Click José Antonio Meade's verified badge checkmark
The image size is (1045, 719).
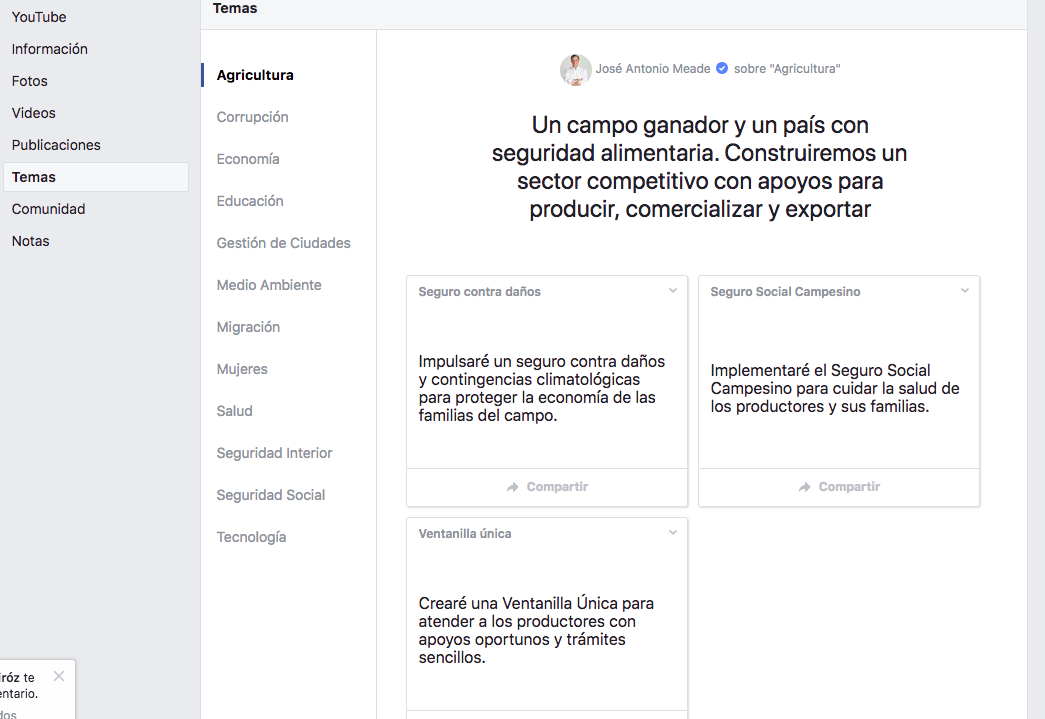pyautogui.click(x=721, y=68)
